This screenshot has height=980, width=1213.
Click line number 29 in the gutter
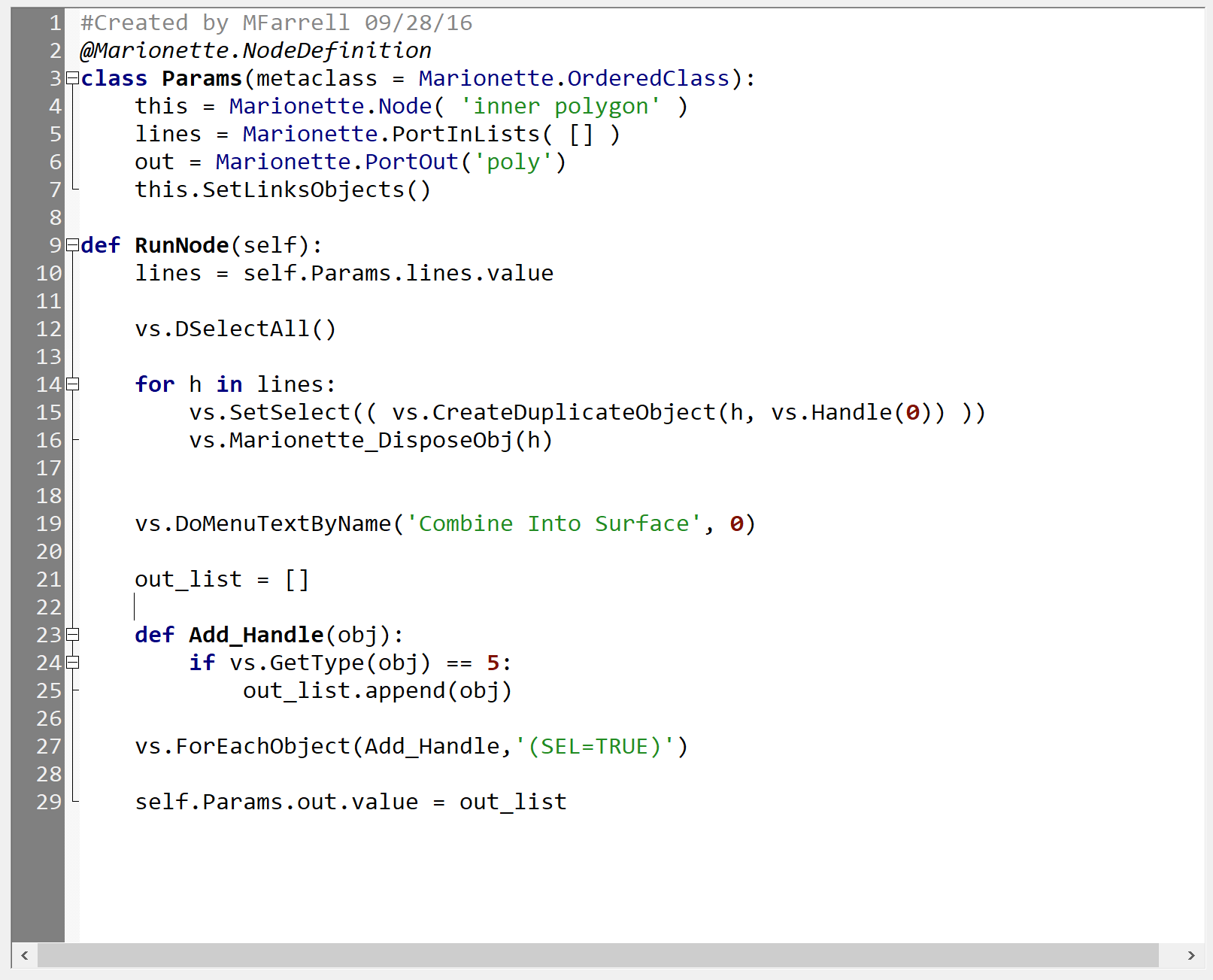[49, 803]
